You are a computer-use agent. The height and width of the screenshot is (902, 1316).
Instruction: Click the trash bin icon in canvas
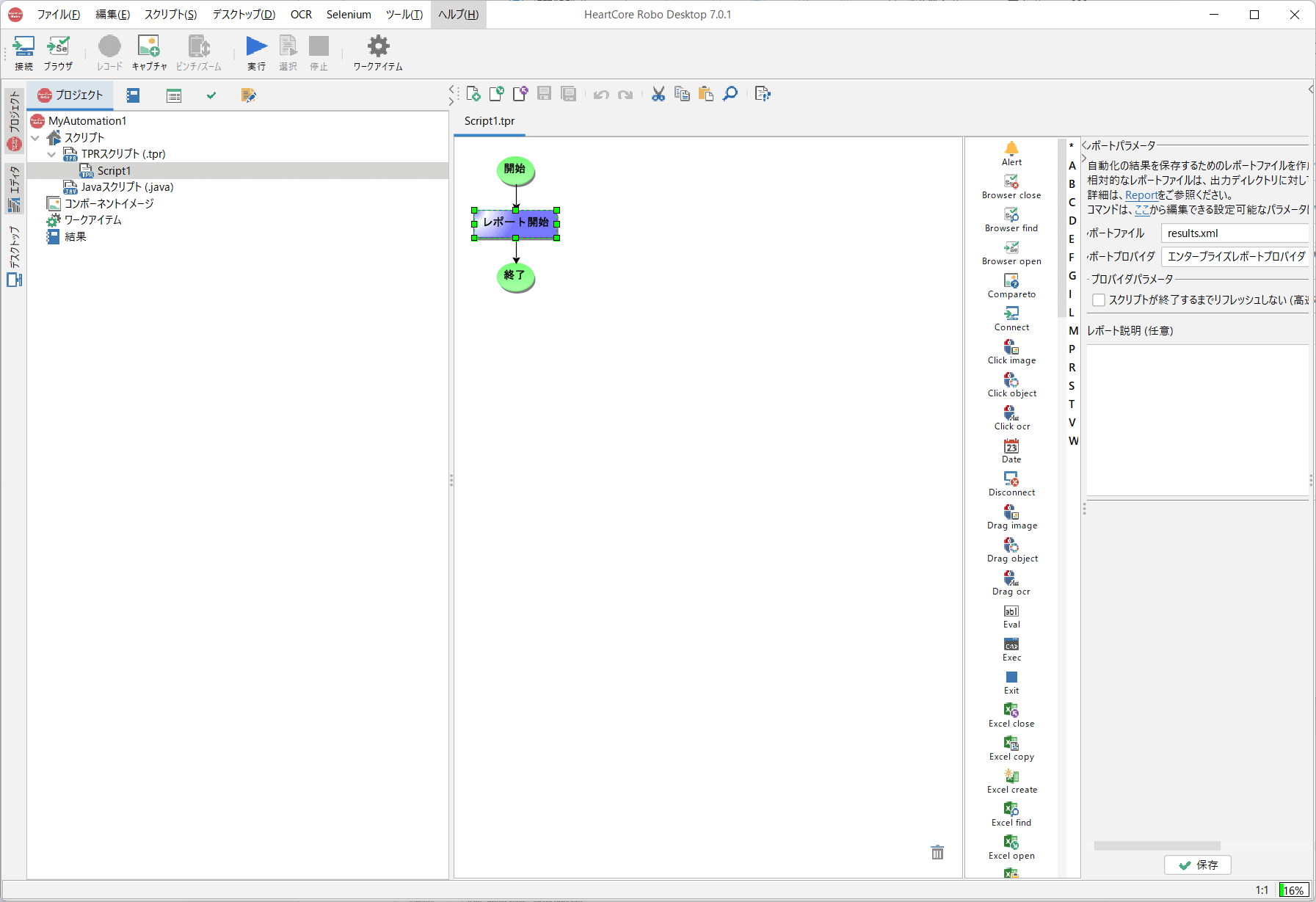click(x=937, y=852)
